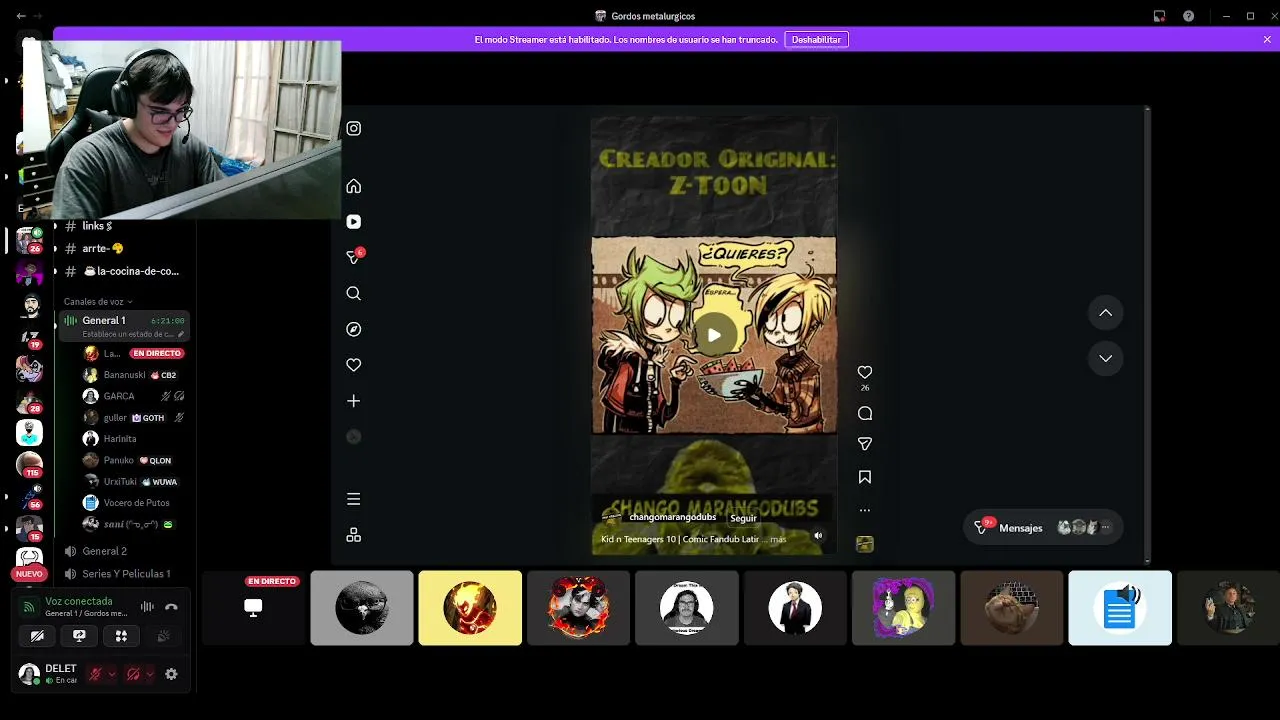Open Discord help question mark icon
Screen dimensions: 1280x720
point(1188,16)
